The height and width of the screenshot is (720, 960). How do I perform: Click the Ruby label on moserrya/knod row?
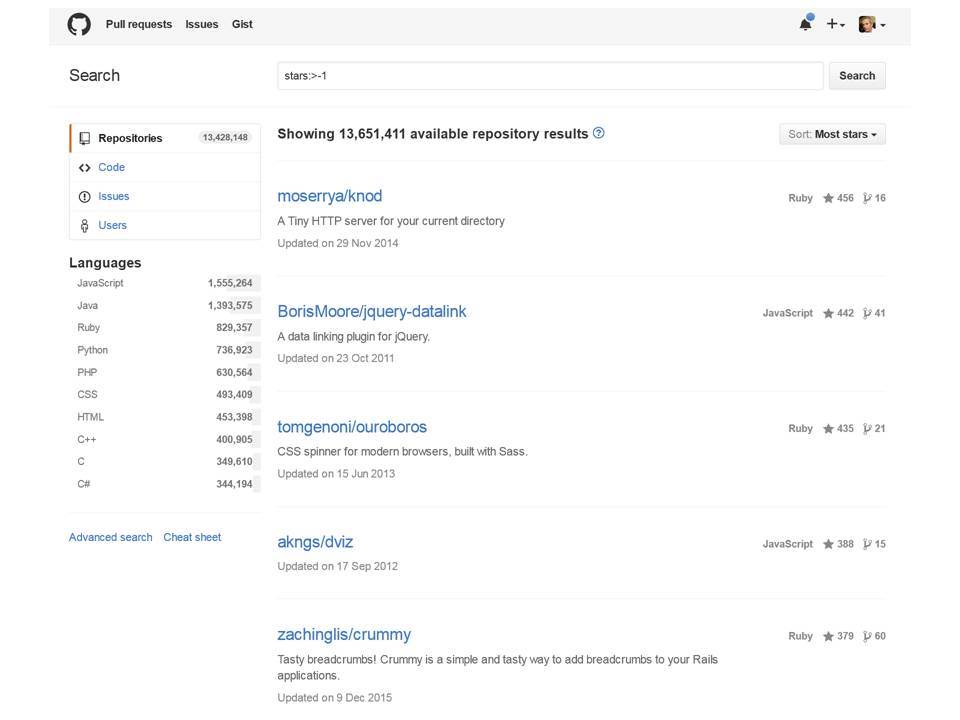click(800, 198)
